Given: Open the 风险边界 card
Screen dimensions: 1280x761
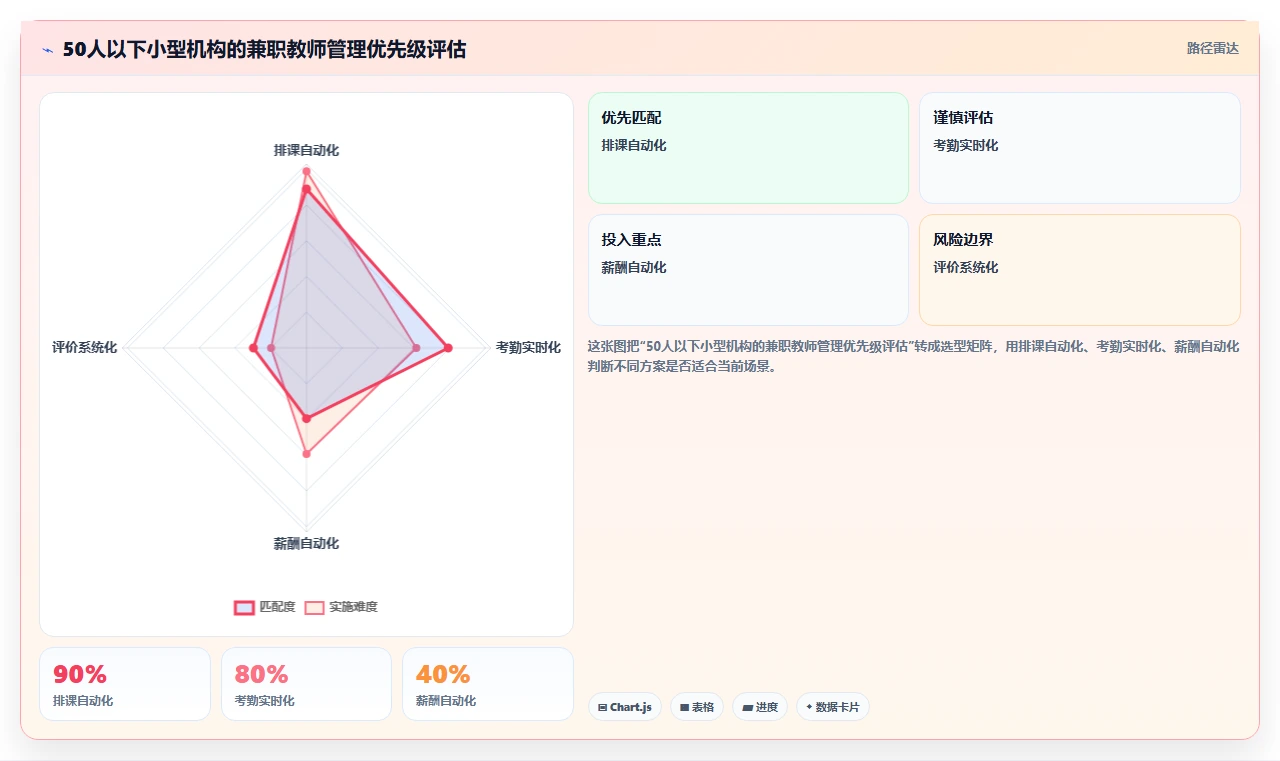Looking at the screenshot, I should pos(1080,270).
